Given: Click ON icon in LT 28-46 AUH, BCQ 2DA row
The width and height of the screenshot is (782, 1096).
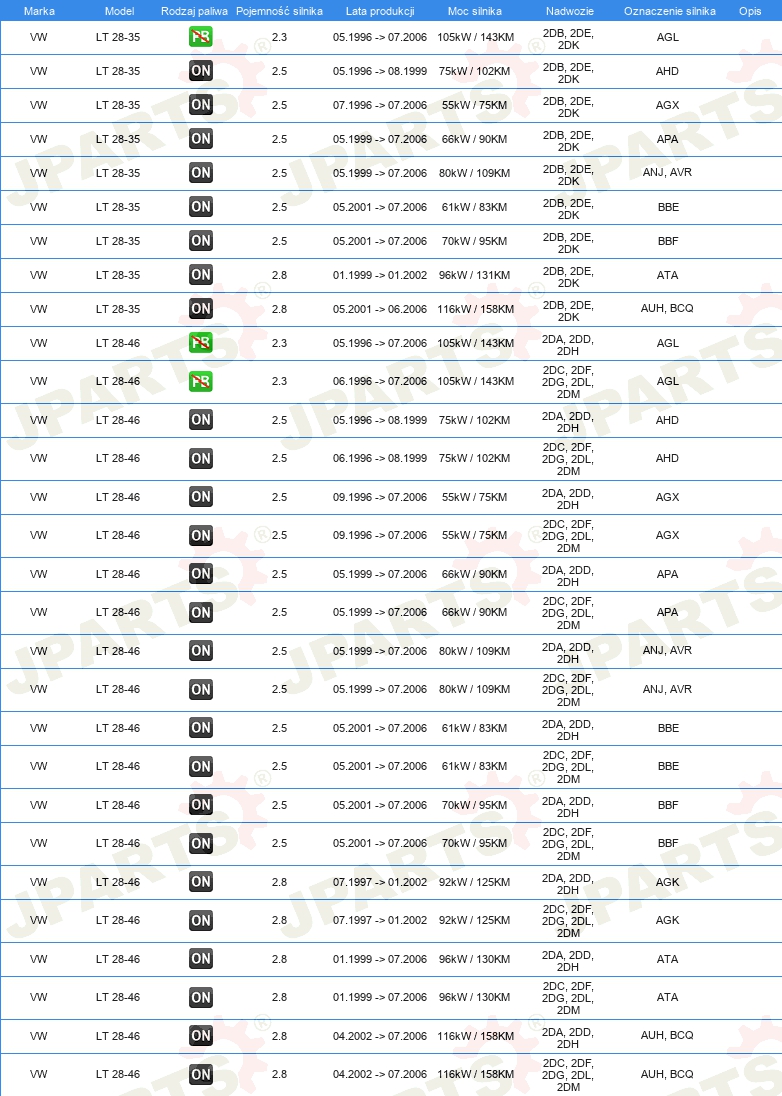Looking at the screenshot, I should tap(201, 1035).
